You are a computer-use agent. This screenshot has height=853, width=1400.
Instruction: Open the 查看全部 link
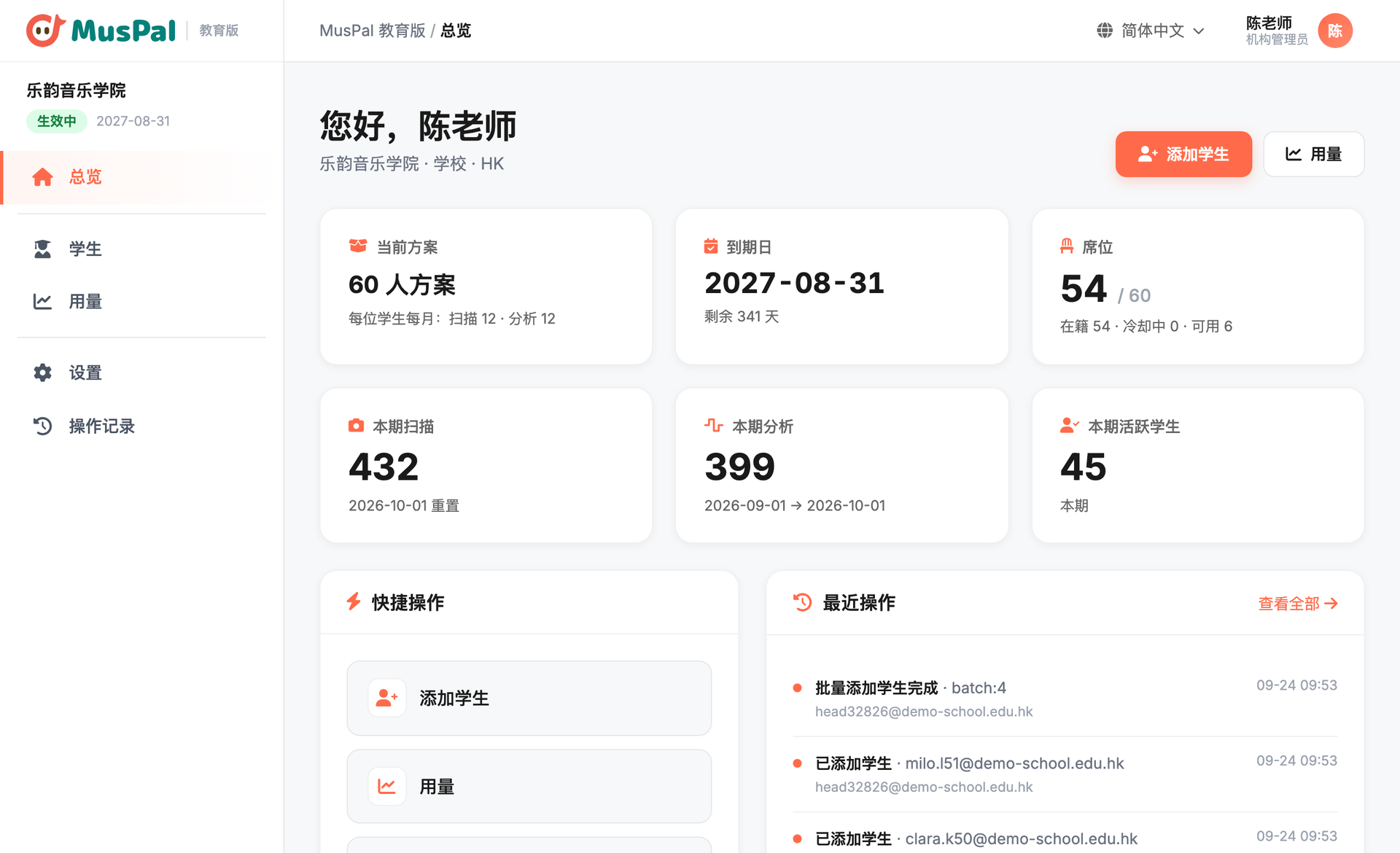pos(1298,604)
